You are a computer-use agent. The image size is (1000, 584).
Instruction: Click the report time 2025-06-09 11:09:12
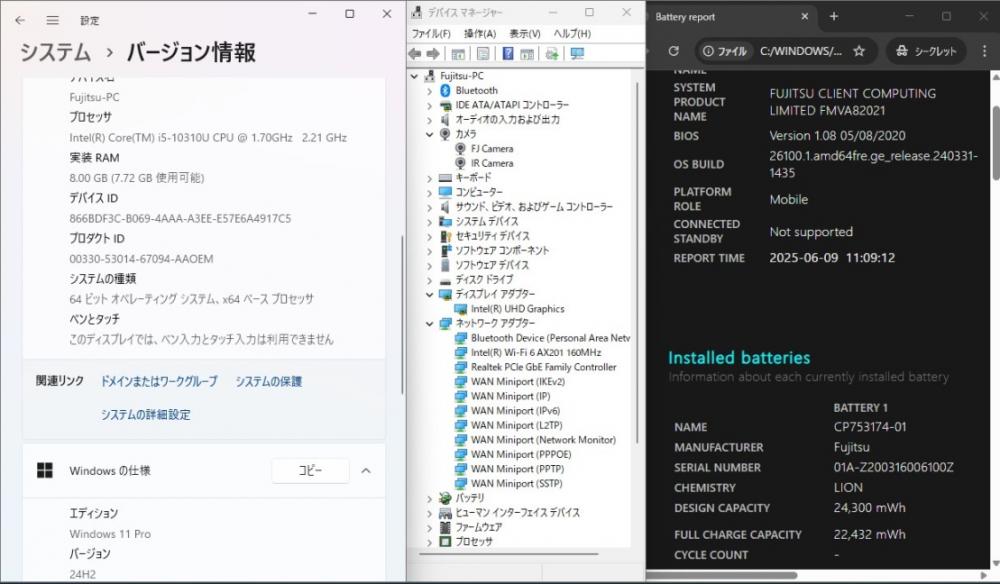pos(832,258)
